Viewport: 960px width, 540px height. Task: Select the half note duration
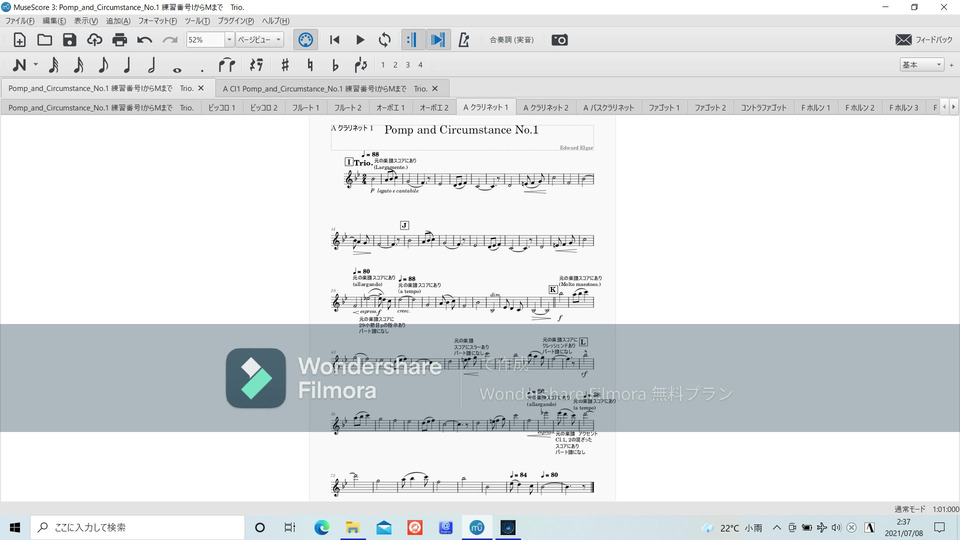click(152, 65)
